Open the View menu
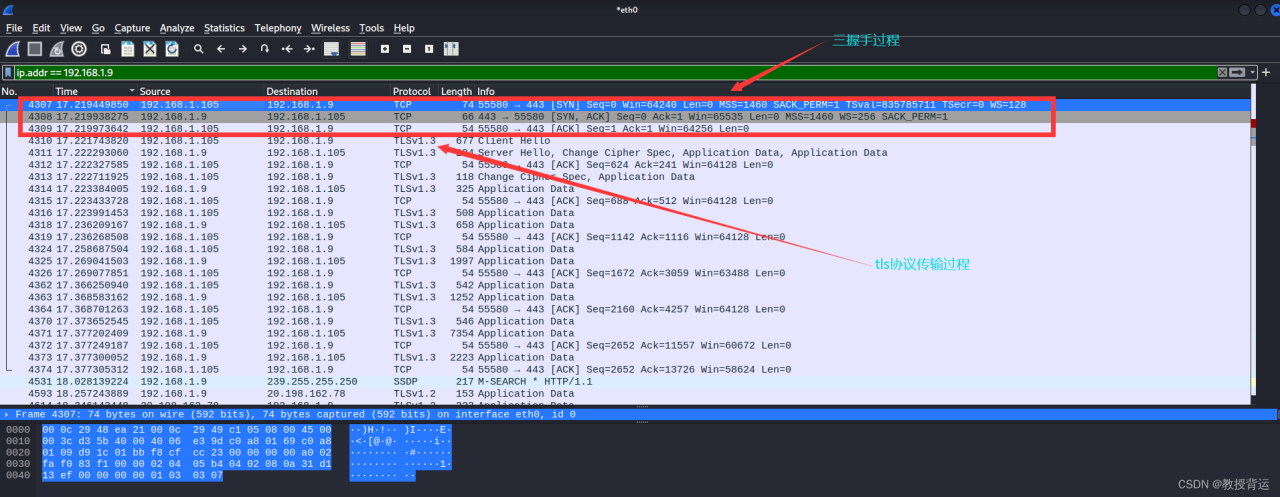This screenshot has width=1280, height=497. 71,28
